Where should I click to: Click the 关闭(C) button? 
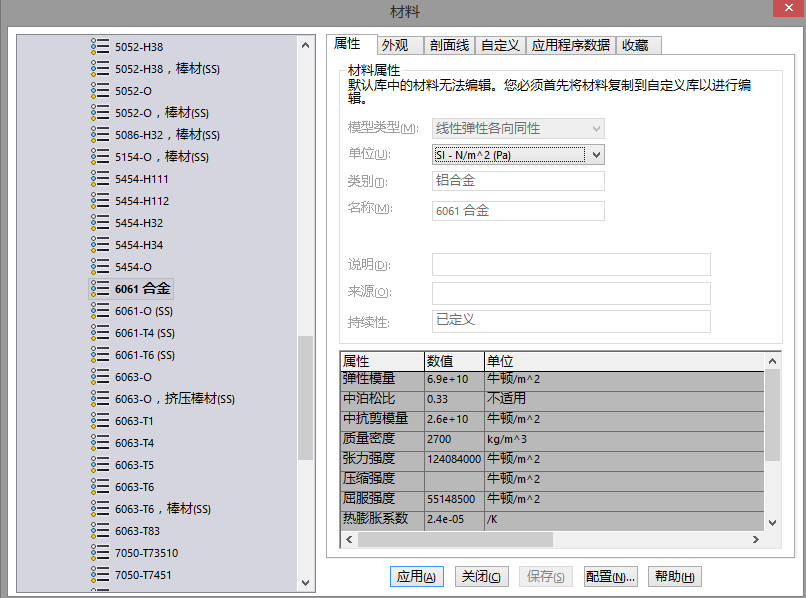click(x=482, y=576)
